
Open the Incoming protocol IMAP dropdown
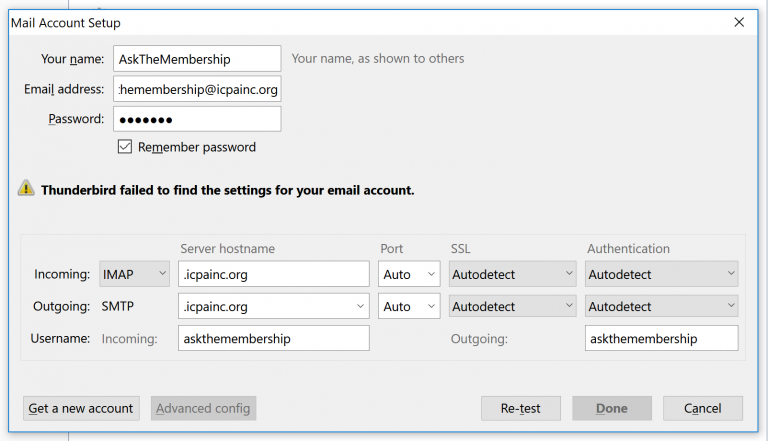(x=134, y=274)
